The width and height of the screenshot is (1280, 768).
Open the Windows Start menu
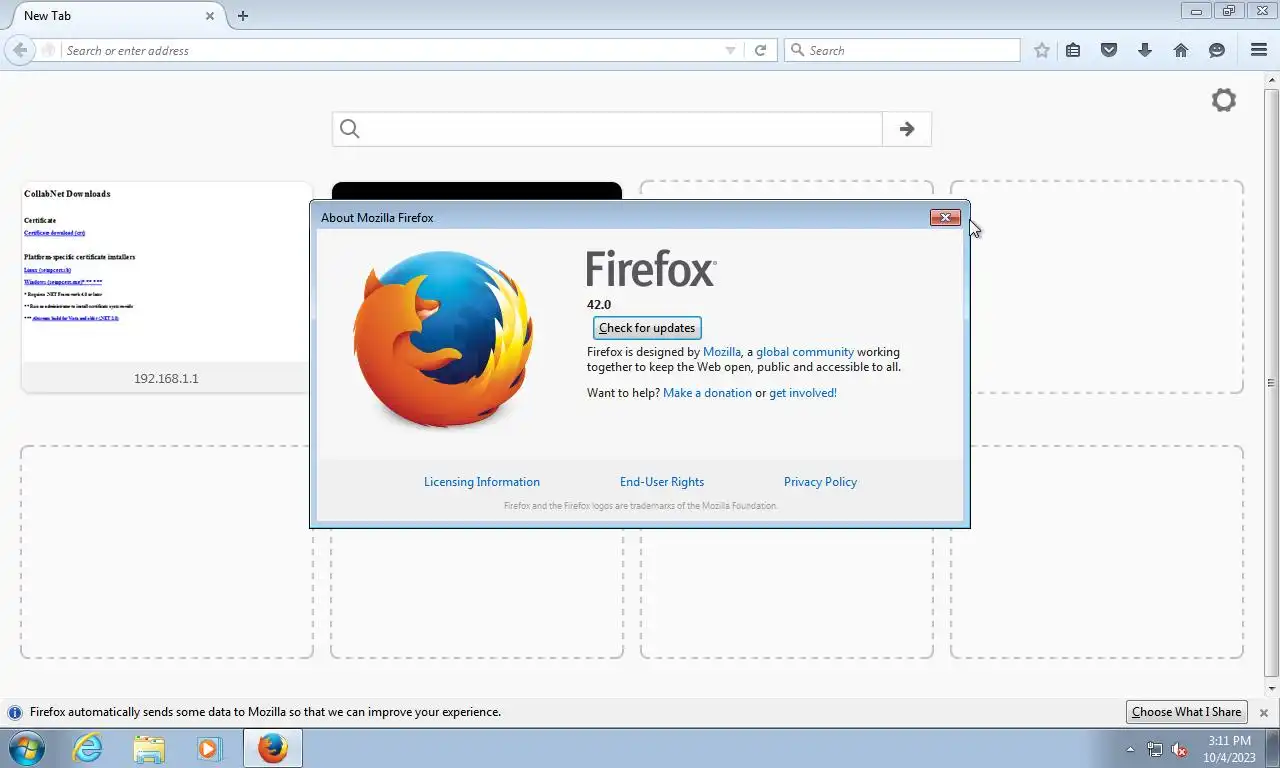26,748
